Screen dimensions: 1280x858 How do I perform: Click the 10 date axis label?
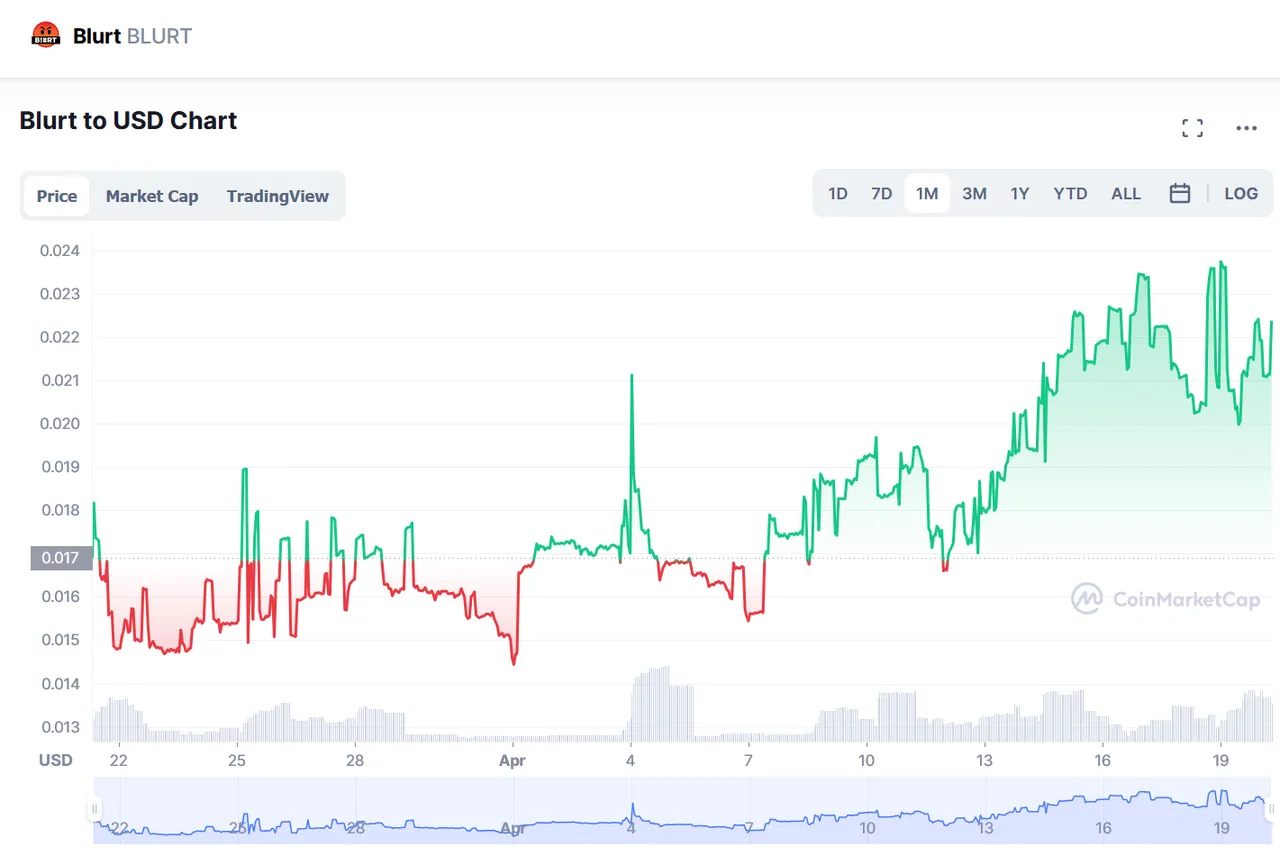point(866,760)
